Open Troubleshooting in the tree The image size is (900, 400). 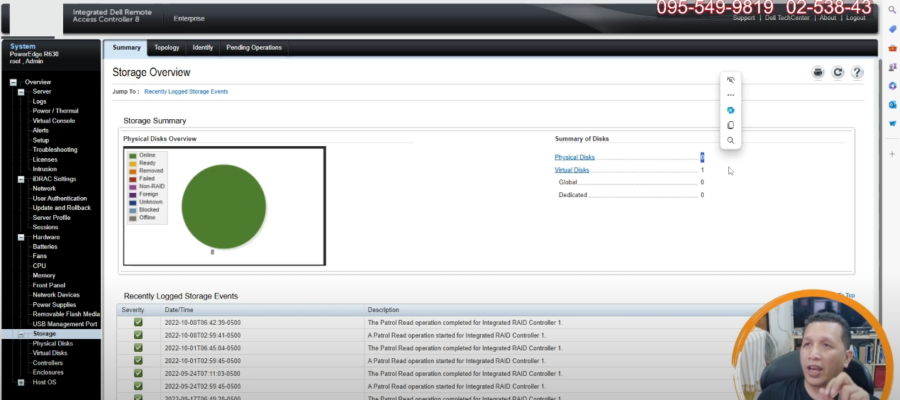55,150
